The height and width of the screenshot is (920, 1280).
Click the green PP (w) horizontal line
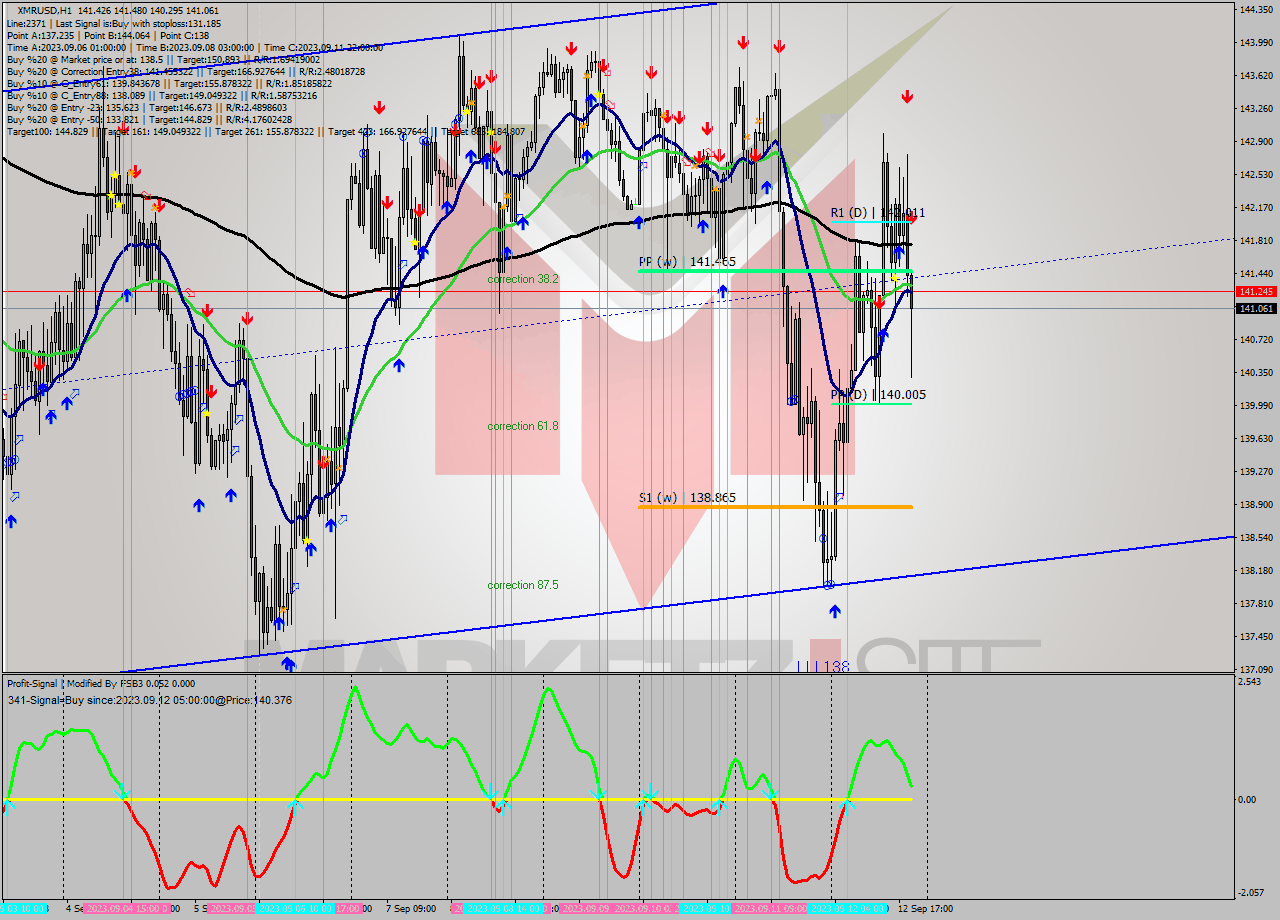point(775,271)
